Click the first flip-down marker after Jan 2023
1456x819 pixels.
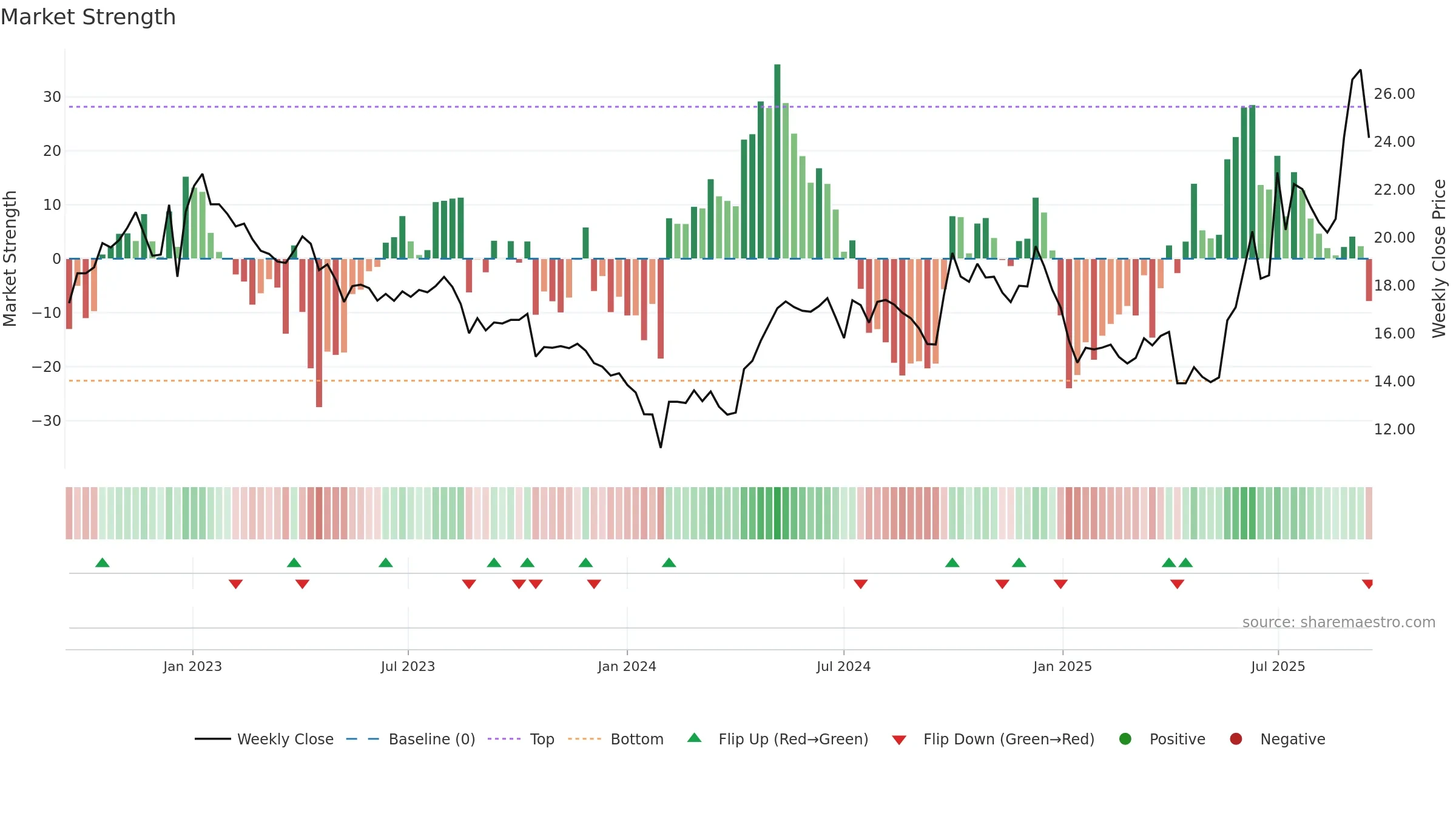click(236, 584)
